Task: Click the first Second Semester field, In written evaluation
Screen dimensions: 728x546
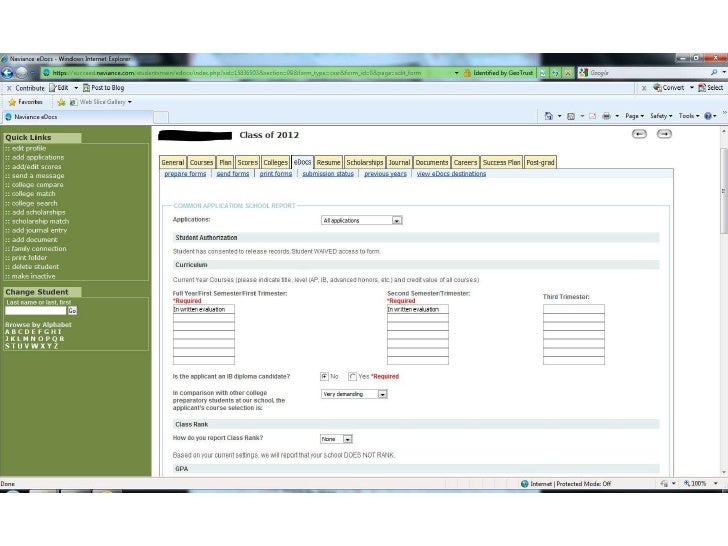Action: tap(418, 309)
